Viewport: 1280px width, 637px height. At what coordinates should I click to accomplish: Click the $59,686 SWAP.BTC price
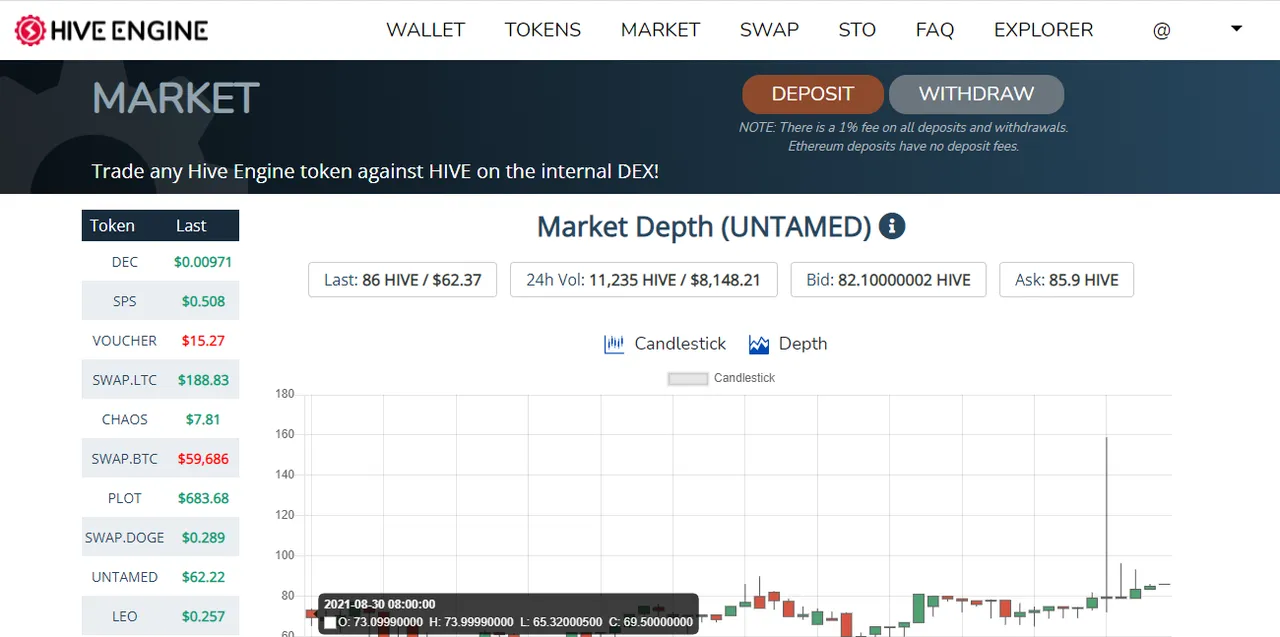click(x=203, y=459)
